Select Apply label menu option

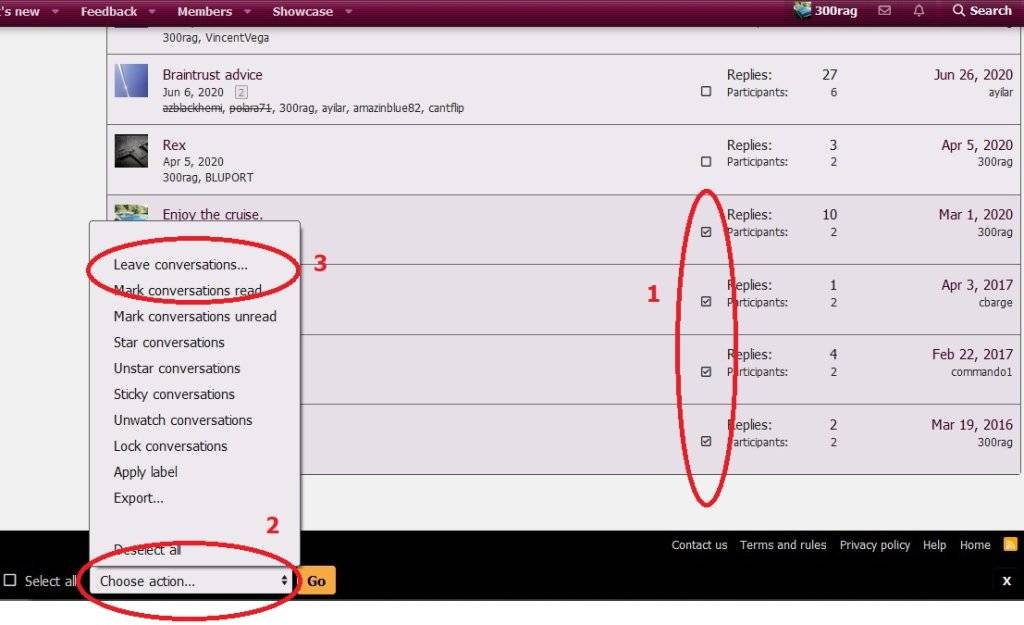[146, 472]
